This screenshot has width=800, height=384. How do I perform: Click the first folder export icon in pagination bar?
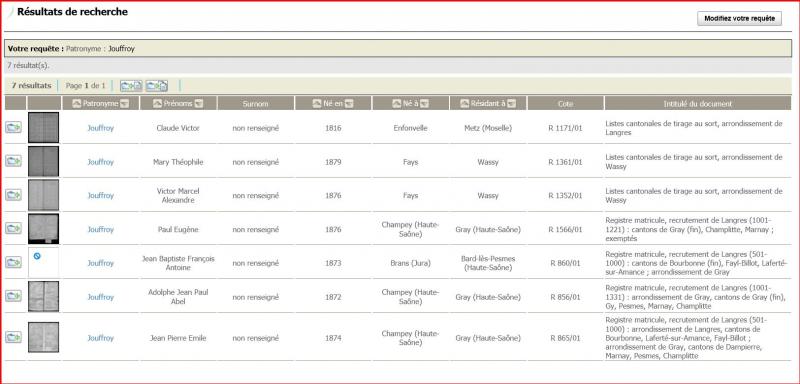pyautogui.click(x=131, y=86)
